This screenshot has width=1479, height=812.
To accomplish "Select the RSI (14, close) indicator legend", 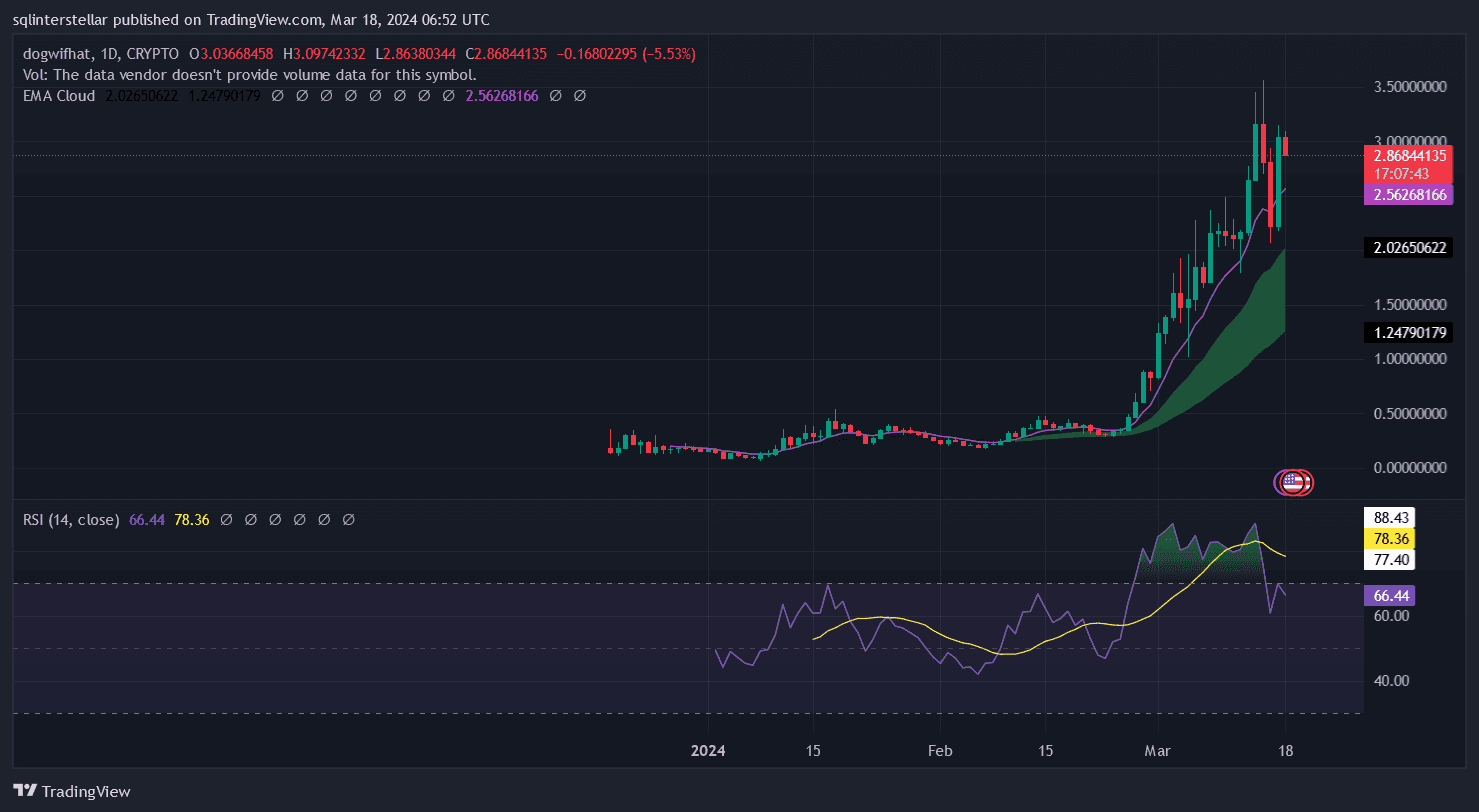I will click(71, 520).
